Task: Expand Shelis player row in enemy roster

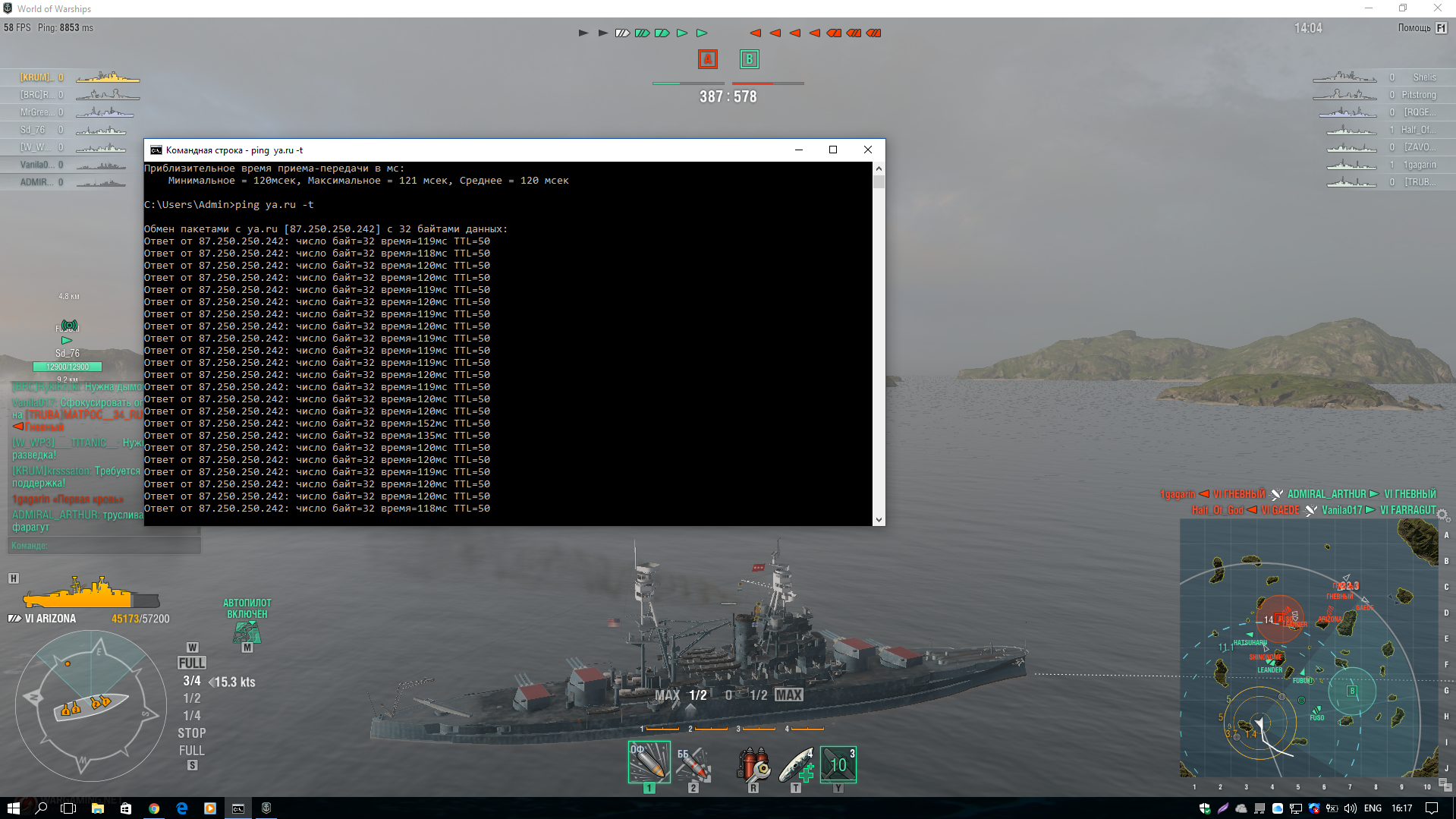Action: [1381, 77]
